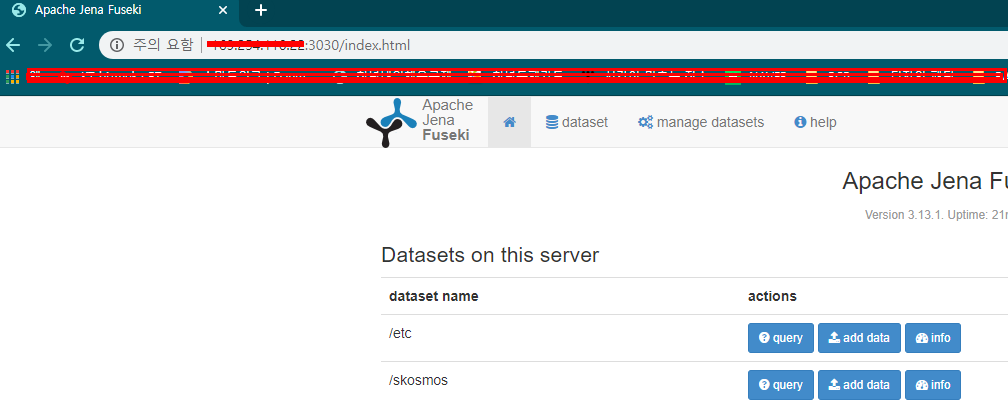Open the dataset tab
Viewport: 1008px width, 414px height.
point(577,122)
